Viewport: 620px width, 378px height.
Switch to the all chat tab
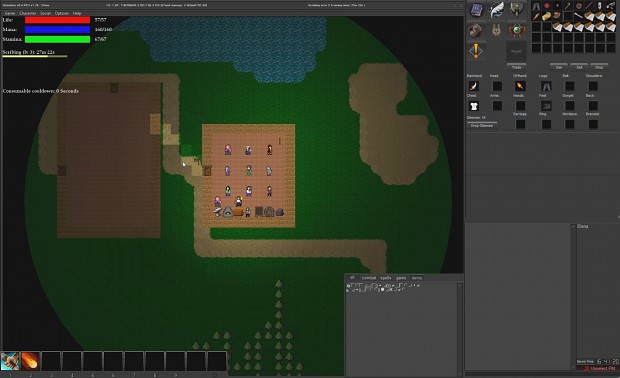point(352,278)
